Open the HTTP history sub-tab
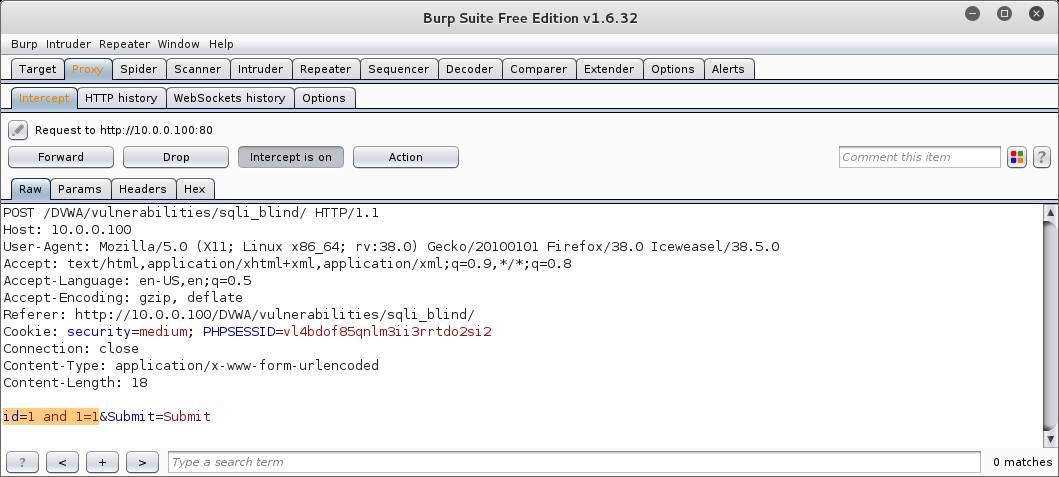 [121, 98]
